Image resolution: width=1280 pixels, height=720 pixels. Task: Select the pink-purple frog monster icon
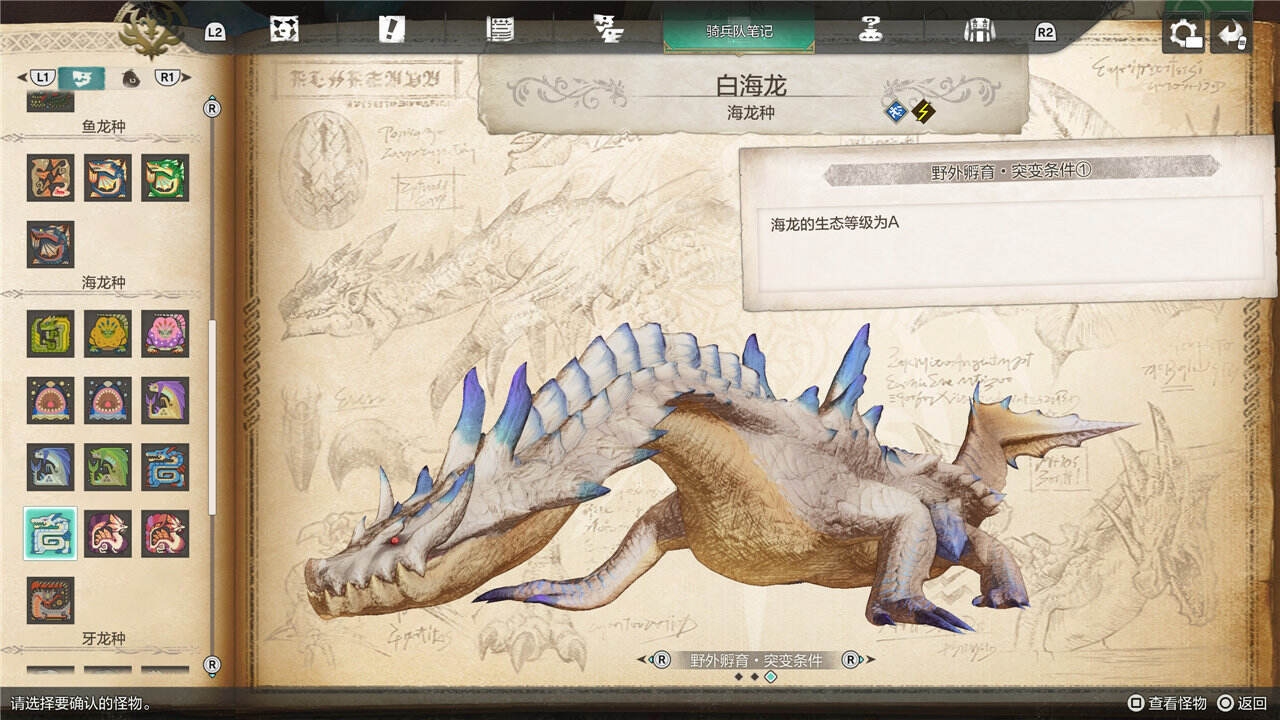click(x=165, y=334)
